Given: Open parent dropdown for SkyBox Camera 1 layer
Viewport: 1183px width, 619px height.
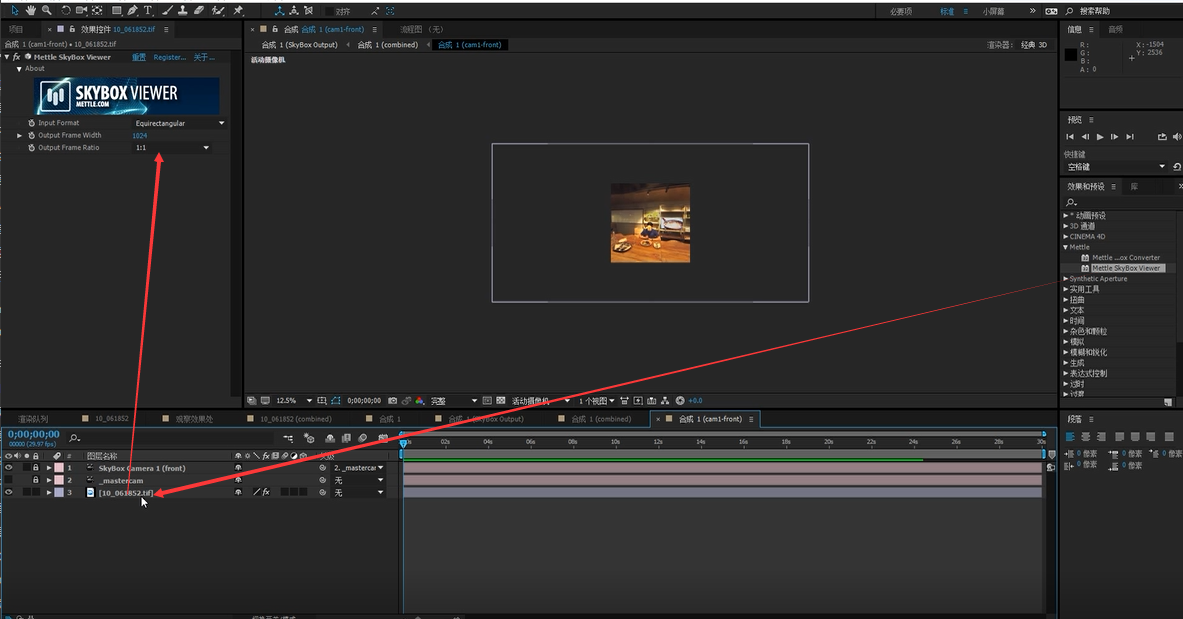Looking at the screenshot, I should point(358,468).
